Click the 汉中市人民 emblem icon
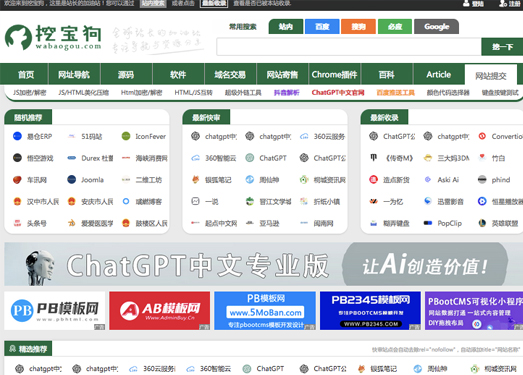 17,201
